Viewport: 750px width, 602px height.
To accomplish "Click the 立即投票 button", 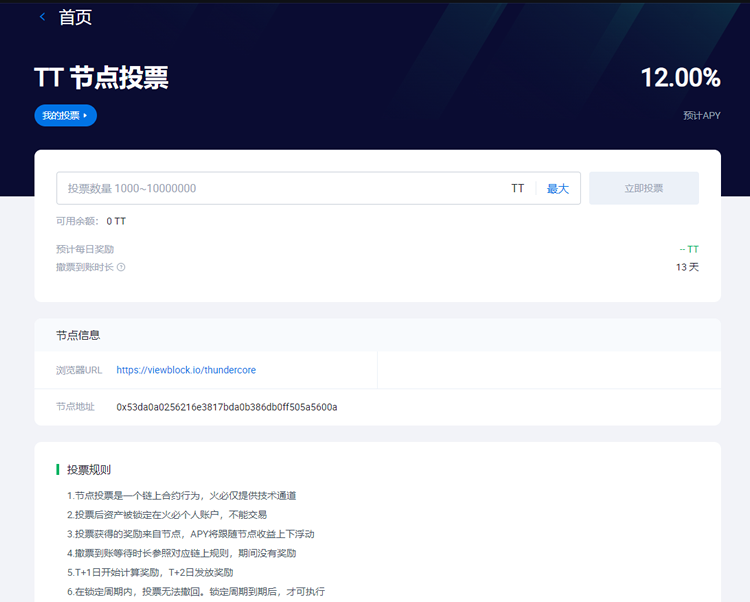I will (644, 188).
